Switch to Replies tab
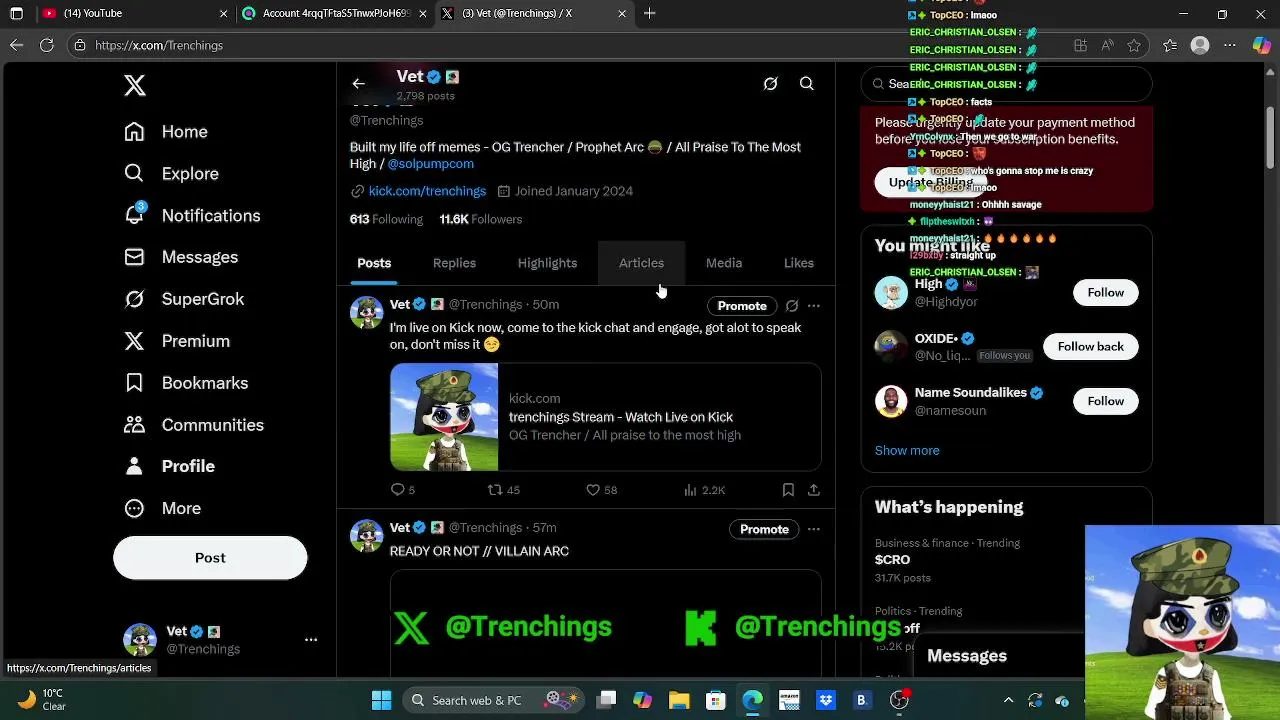This screenshot has width=1280, height=720. [x=454, y=263]
